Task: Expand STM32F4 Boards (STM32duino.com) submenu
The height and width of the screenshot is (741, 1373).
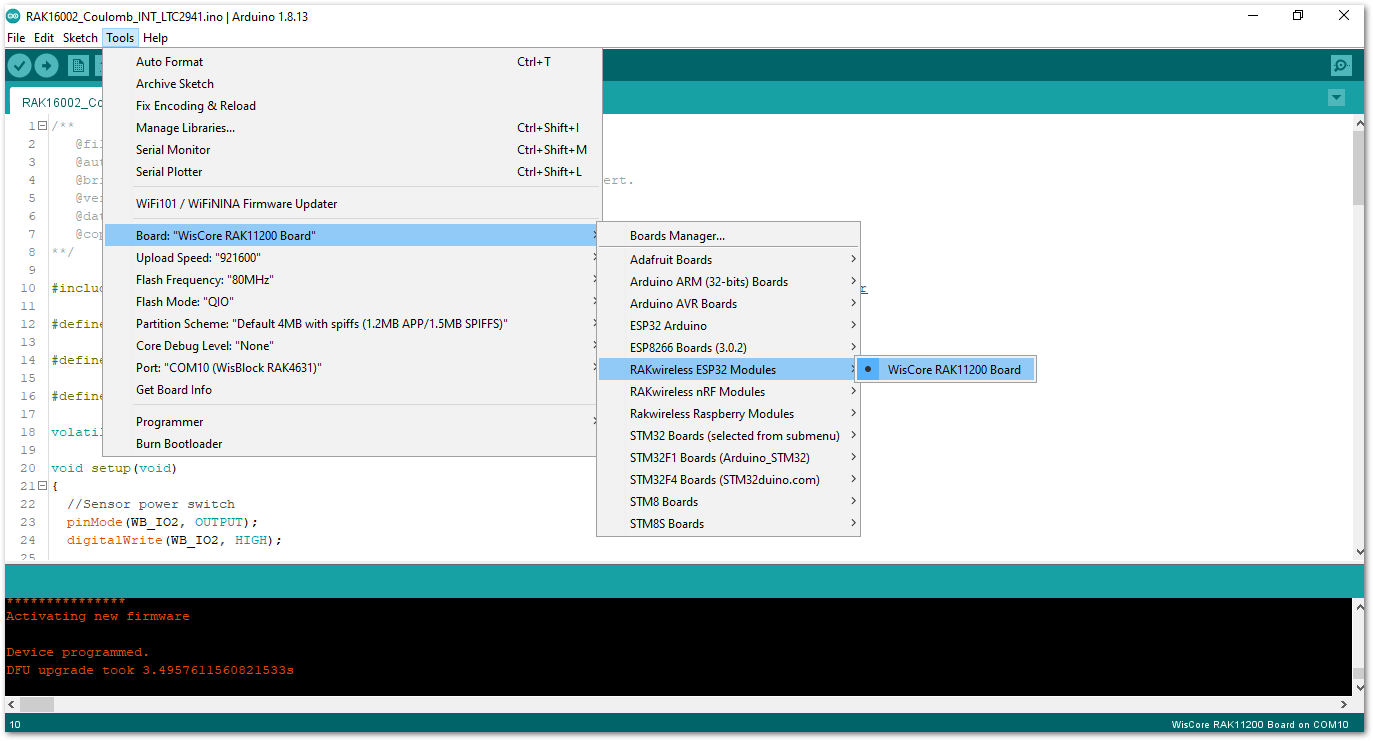Action: click(728, 480)
